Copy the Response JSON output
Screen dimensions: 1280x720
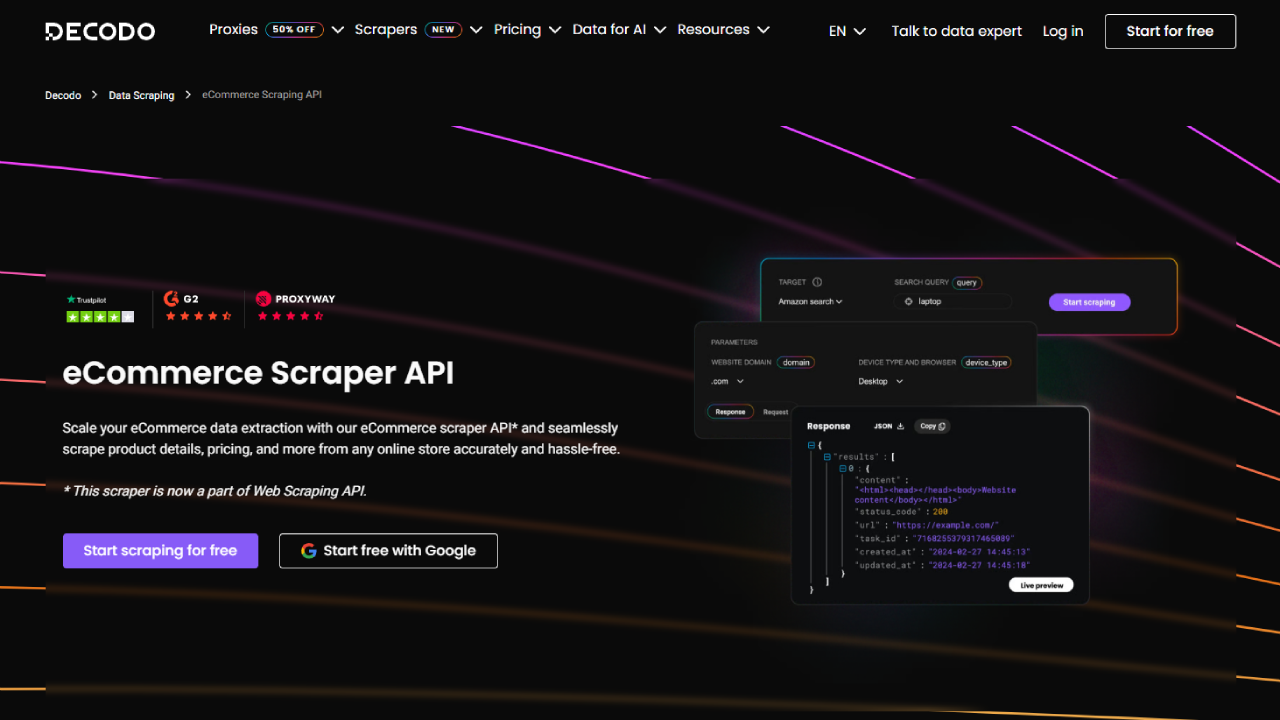coord(931,425)
